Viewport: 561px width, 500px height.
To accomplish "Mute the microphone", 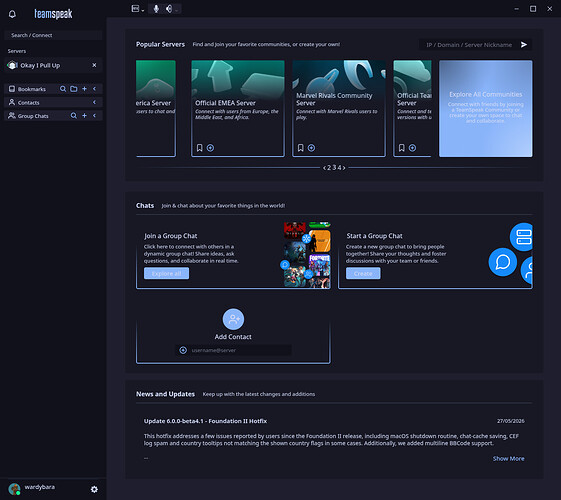I will click(156, 9).
